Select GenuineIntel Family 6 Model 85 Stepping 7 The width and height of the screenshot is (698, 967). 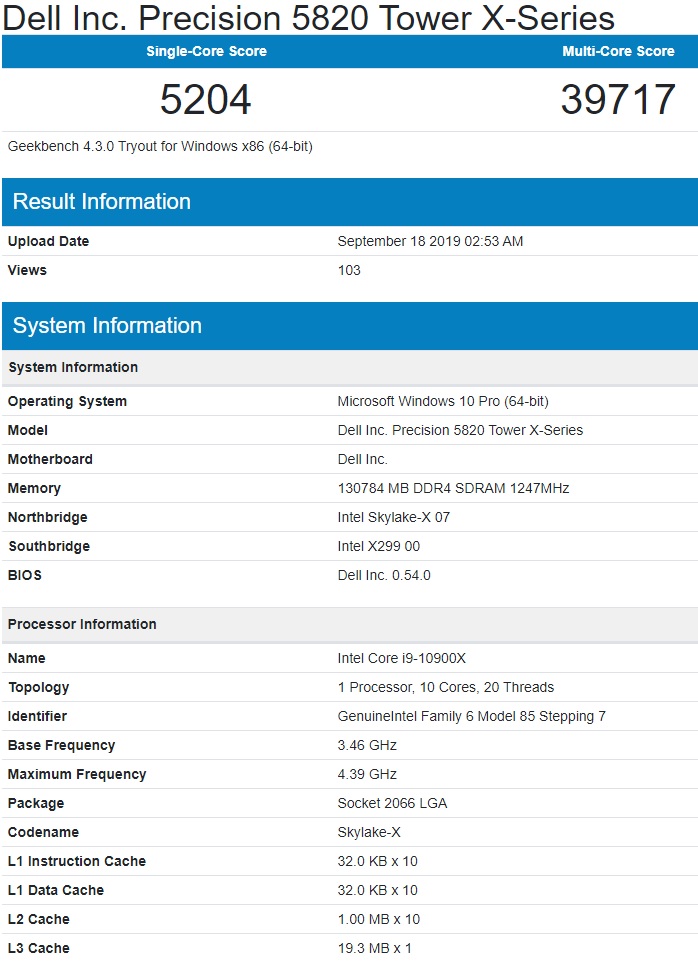pos(472,717)
